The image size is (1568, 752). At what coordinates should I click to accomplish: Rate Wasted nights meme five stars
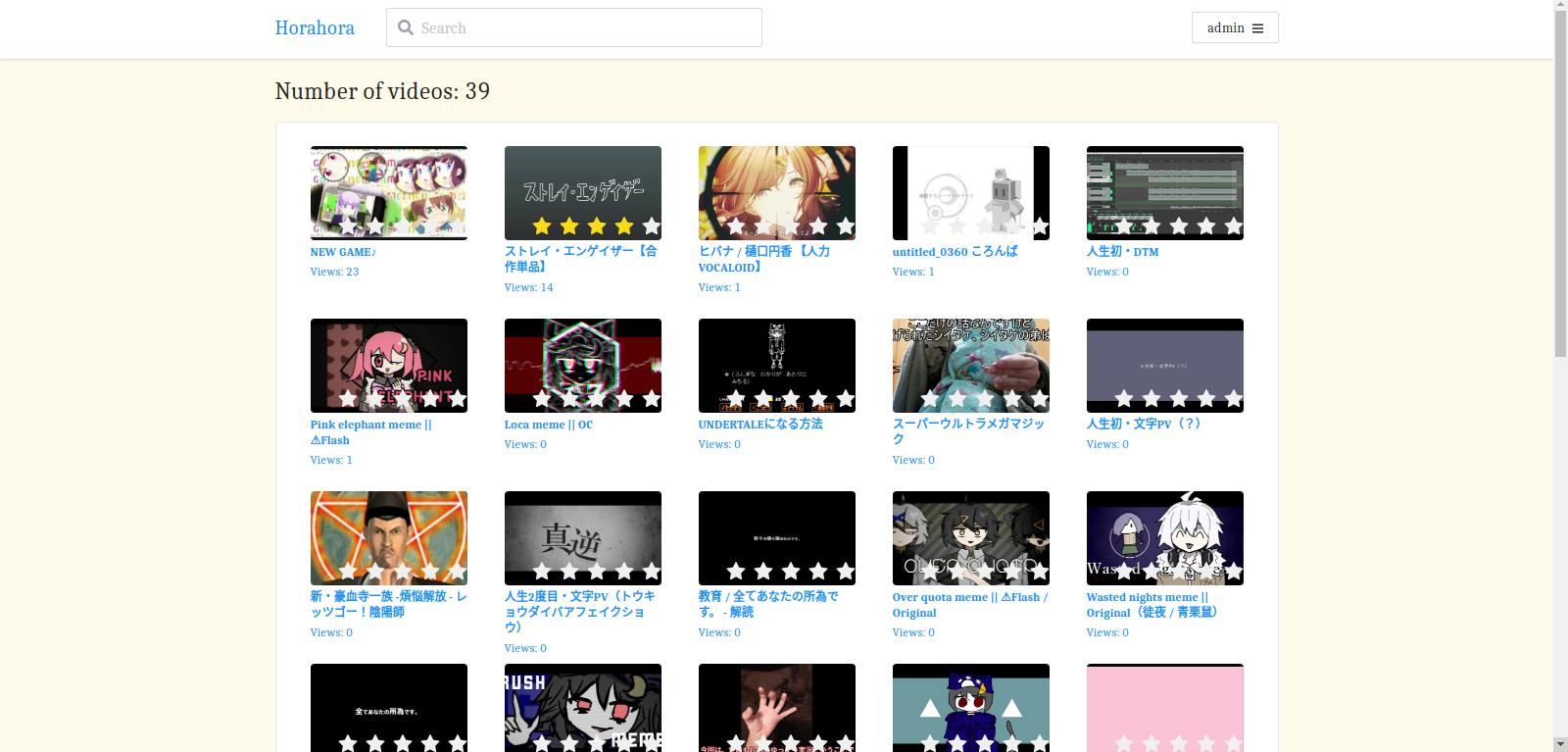[x=1234, y=572]
